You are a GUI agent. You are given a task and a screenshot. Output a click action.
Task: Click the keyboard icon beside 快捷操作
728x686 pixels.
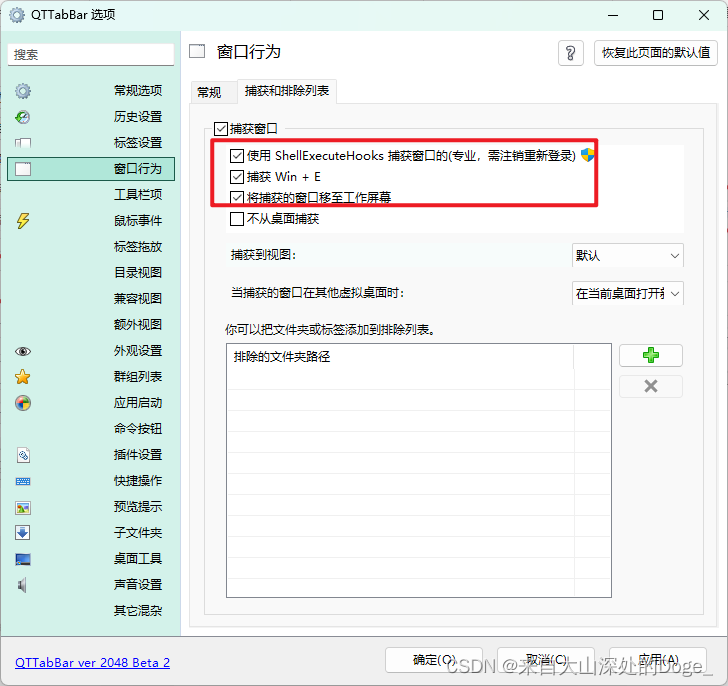pyautogui.click(x=23, y=481)
